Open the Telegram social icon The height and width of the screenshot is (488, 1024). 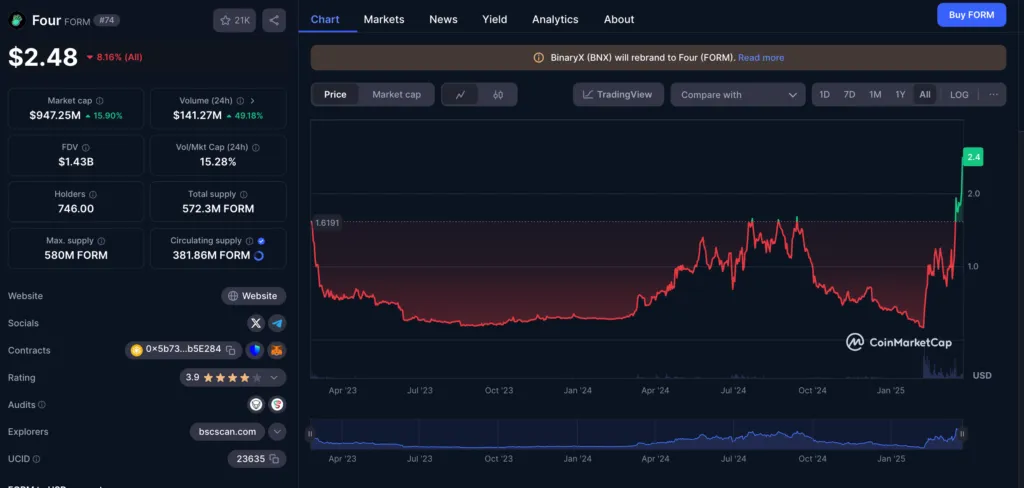278,323
